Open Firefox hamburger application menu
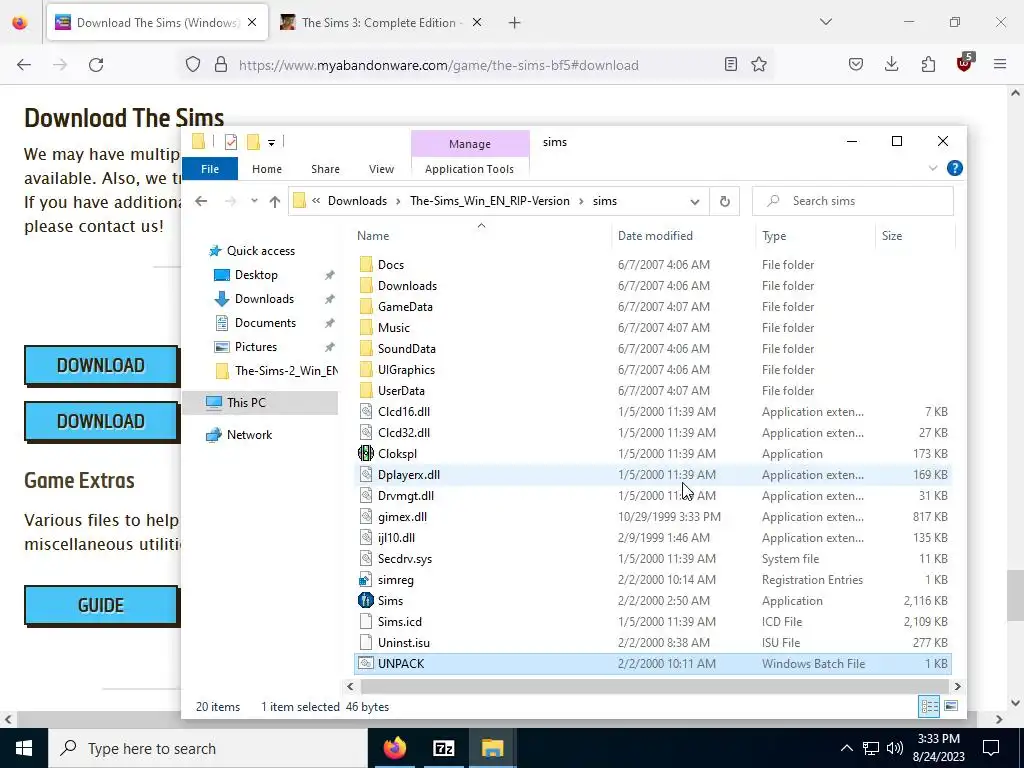This screenshot has width=1024, height=768. (1000, 65)
